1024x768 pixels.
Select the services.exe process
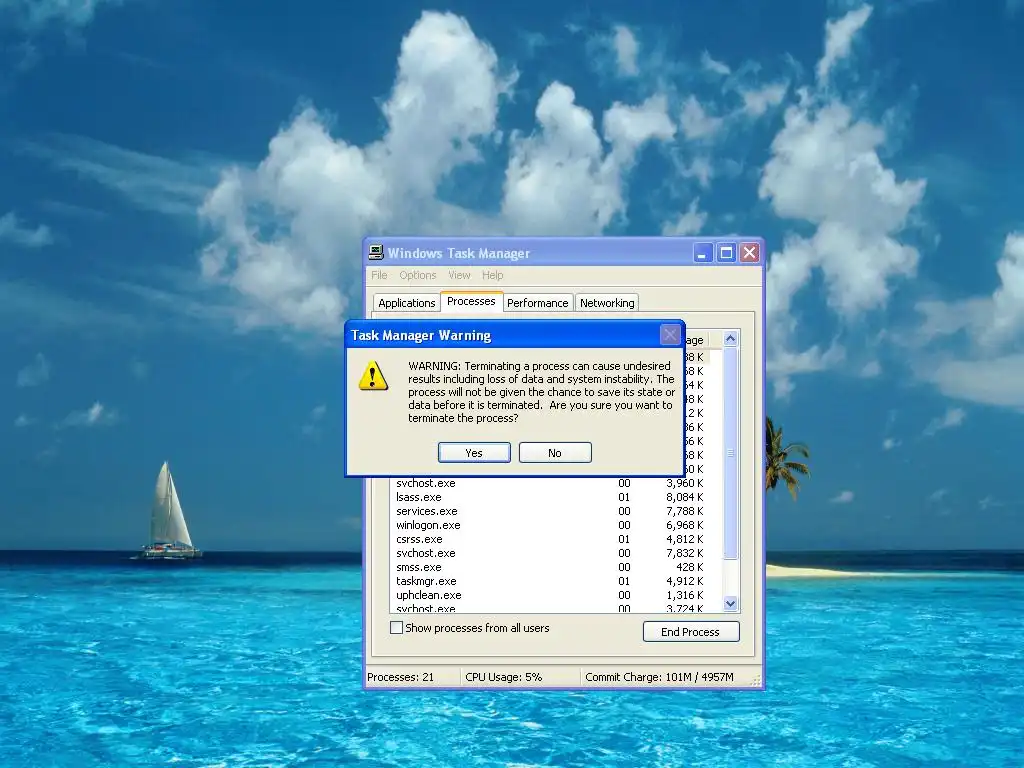point(550,511)
